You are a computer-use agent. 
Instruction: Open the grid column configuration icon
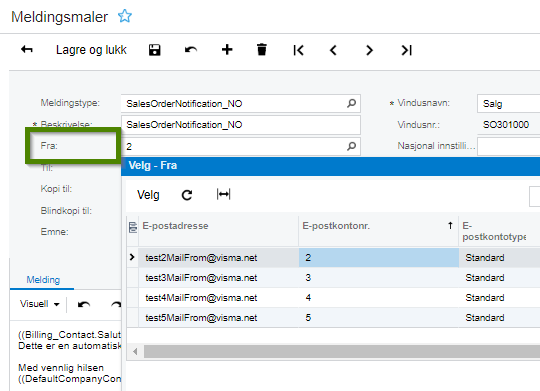[x=133, y=227]
